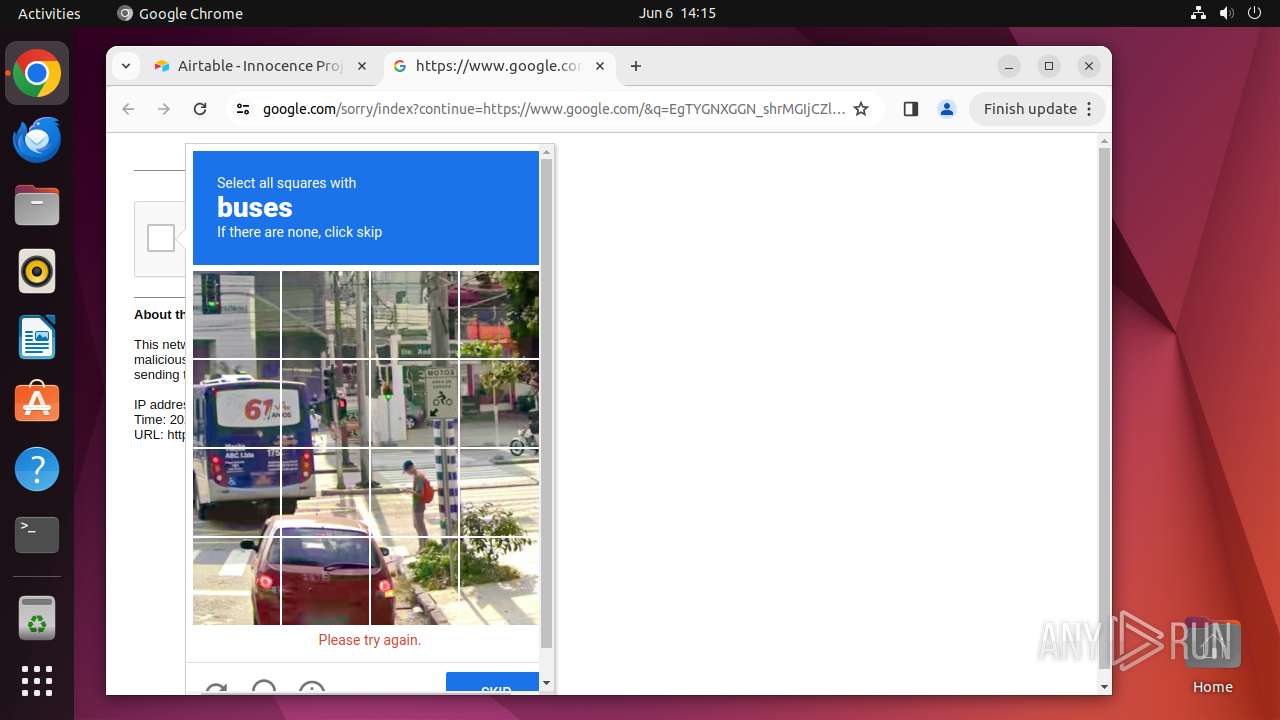Viewport: 1280px width, 720px height.
Task: Show Applications grid
Action: click(37, 681)
